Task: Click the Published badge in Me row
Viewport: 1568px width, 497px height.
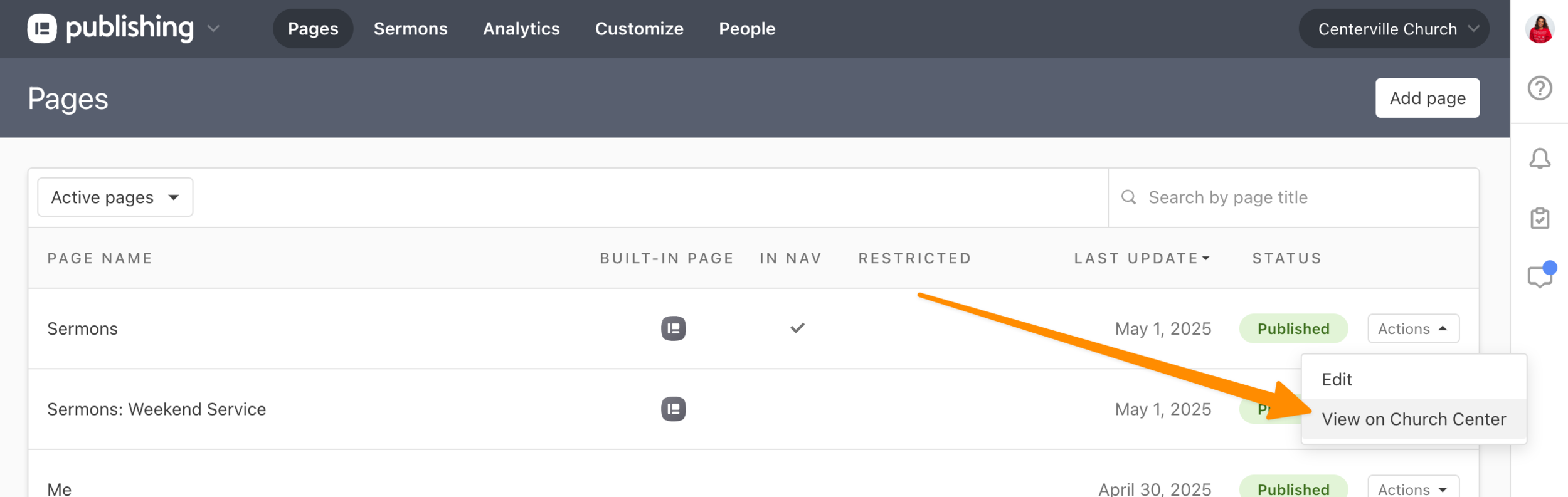Action: coord(1293,488)
